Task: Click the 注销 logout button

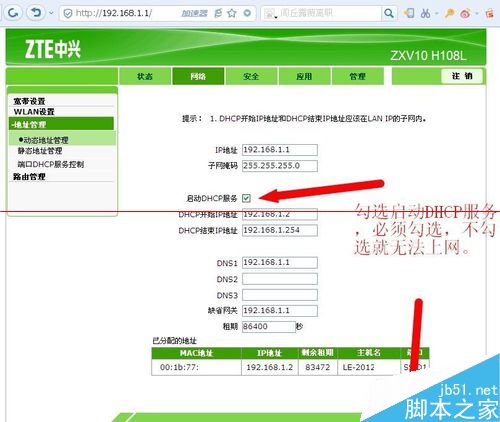Action: (462, 76)
